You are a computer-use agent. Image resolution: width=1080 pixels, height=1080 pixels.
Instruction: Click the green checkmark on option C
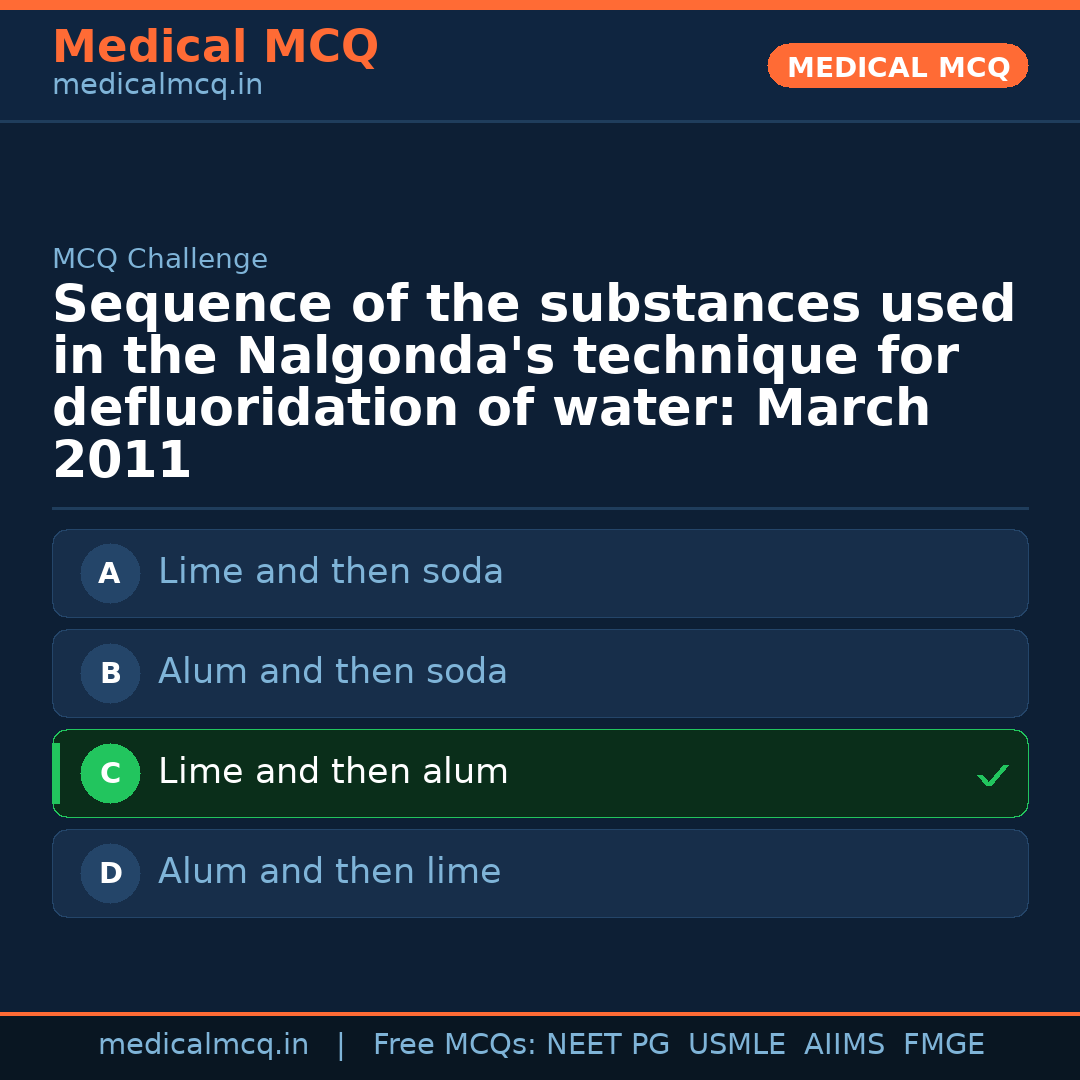click(992, 775)
